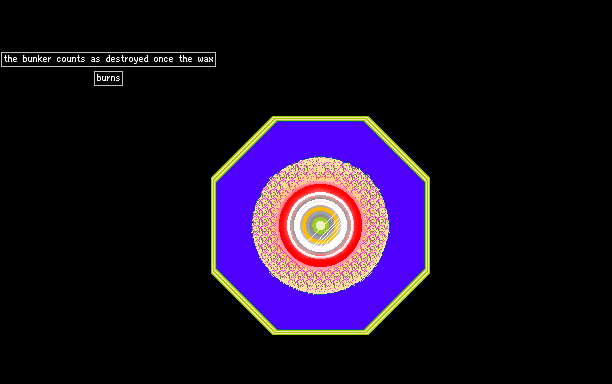Select the upper-left diagonal edge of the octagon border
This screenshot has width=612, height=384.
point(244,148)
